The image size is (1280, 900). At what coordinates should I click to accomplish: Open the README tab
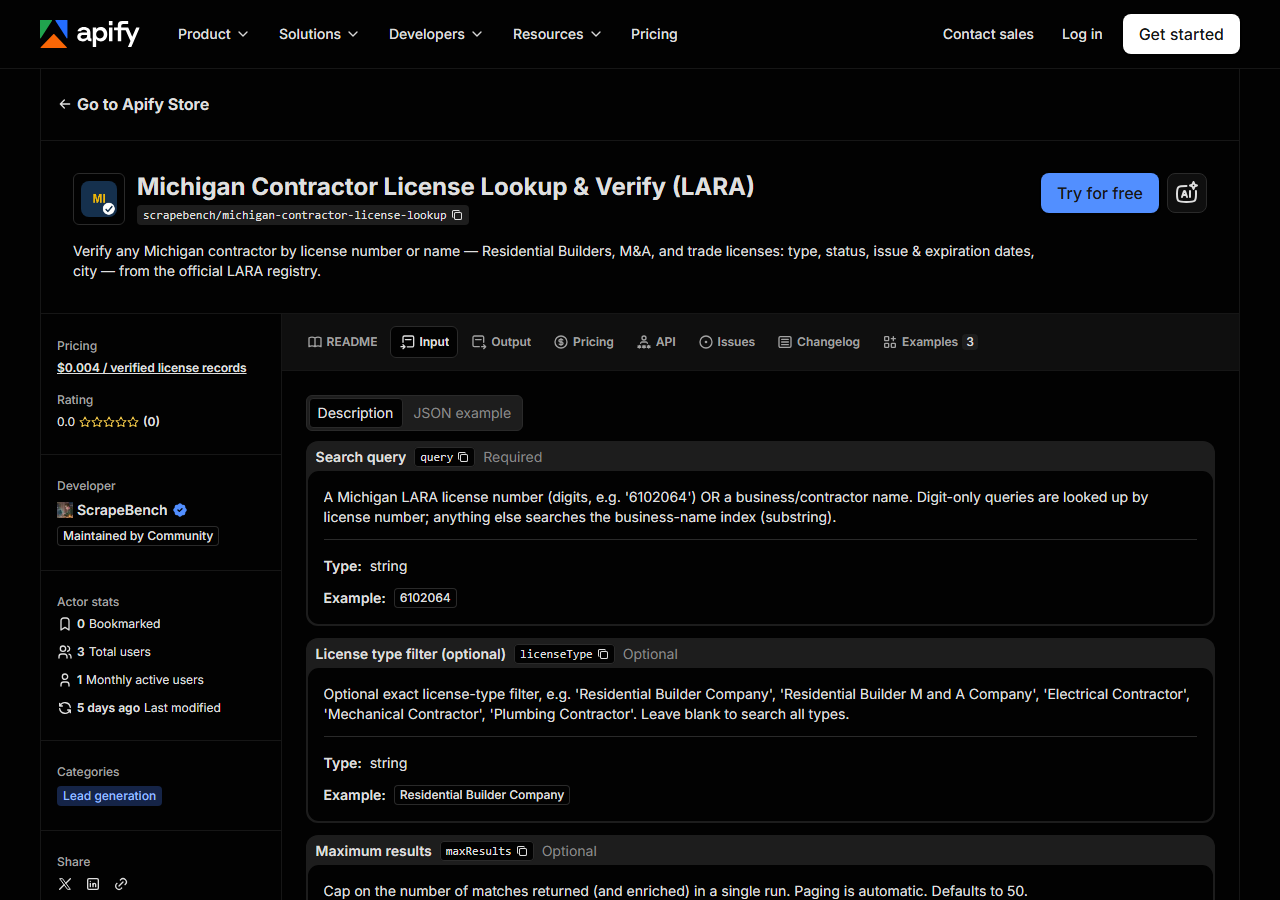point(343,342)
